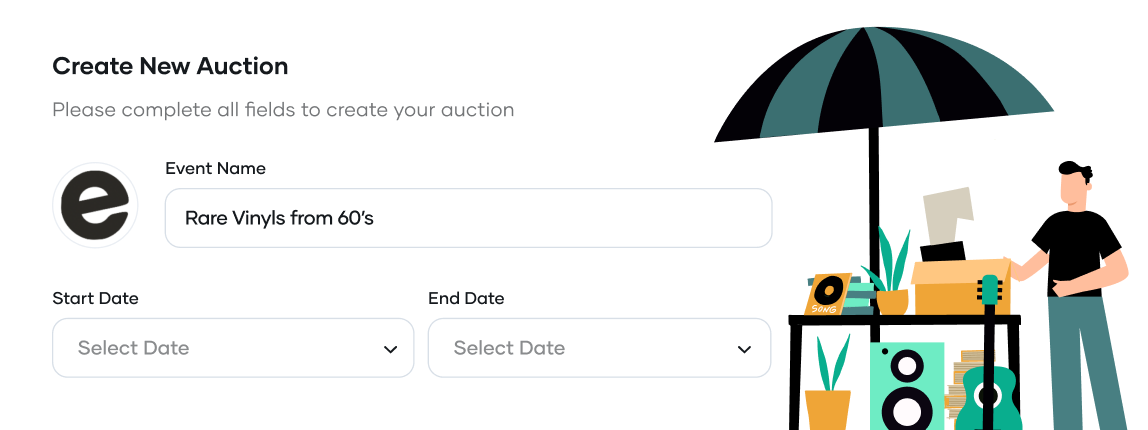Click the round "e" event logo
This screenshot has height=430, width=1148.
95,205
